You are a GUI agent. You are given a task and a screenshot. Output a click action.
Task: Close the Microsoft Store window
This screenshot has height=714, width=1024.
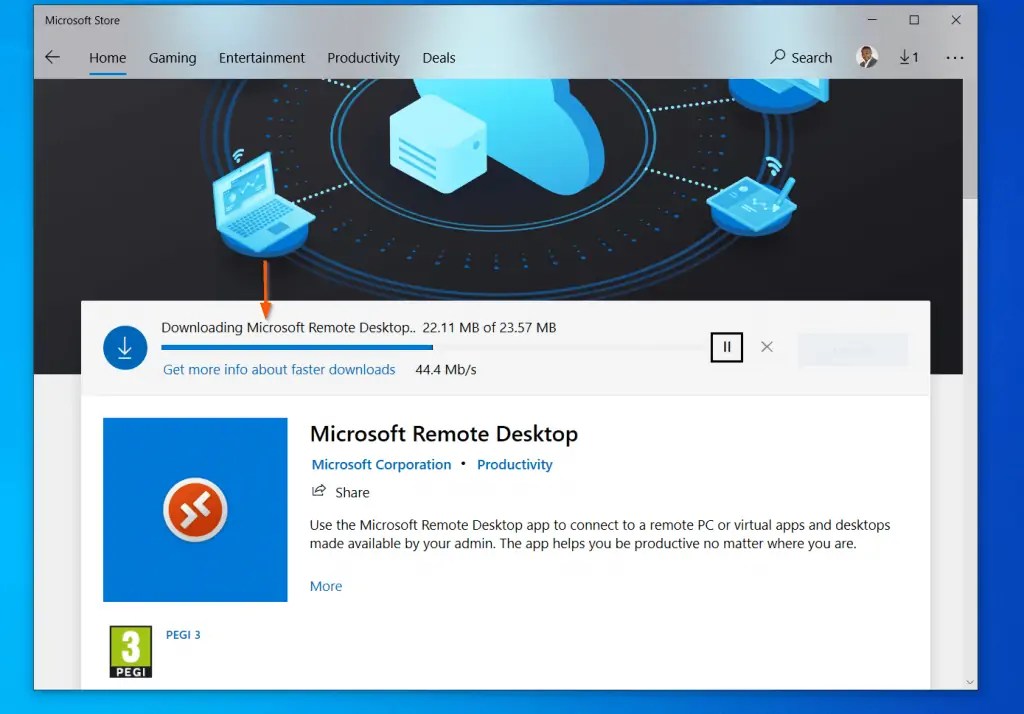956,20
